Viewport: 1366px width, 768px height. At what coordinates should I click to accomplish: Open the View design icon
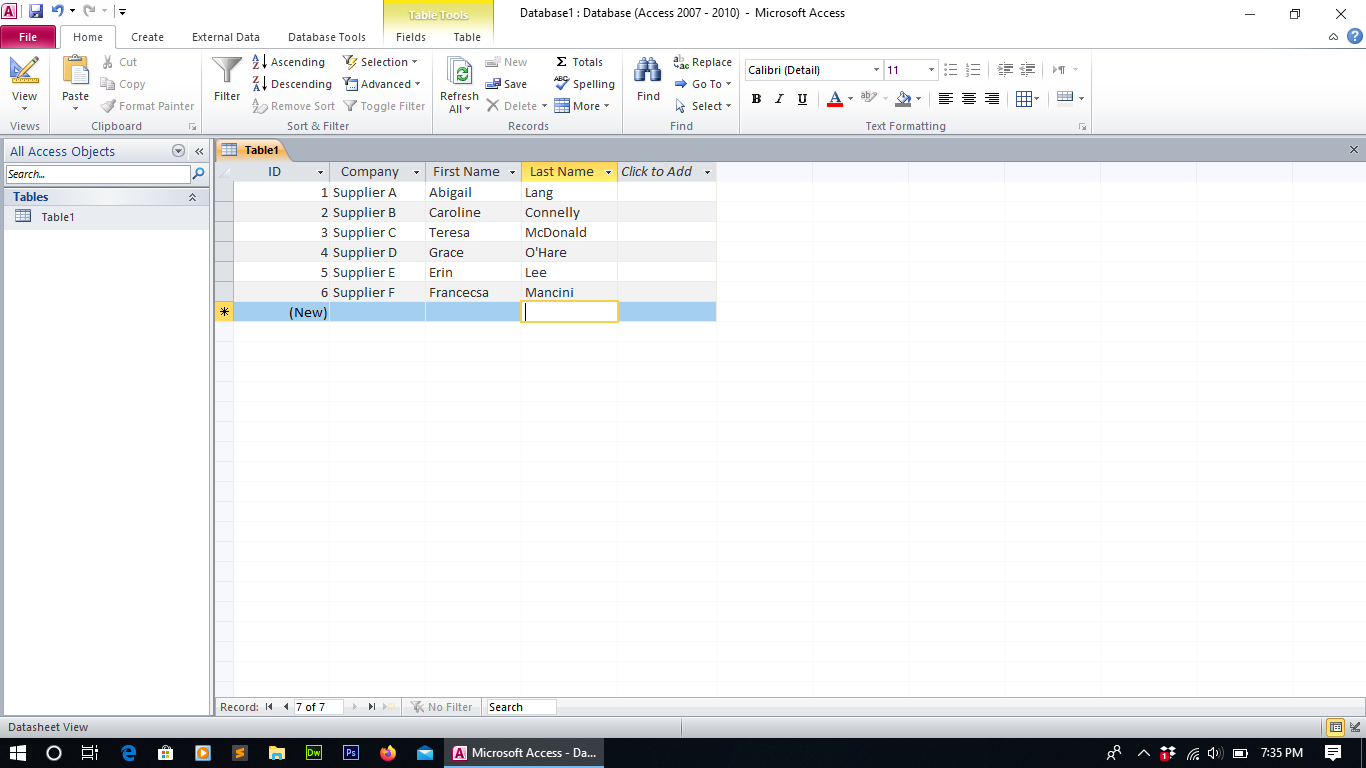[24, 69]
